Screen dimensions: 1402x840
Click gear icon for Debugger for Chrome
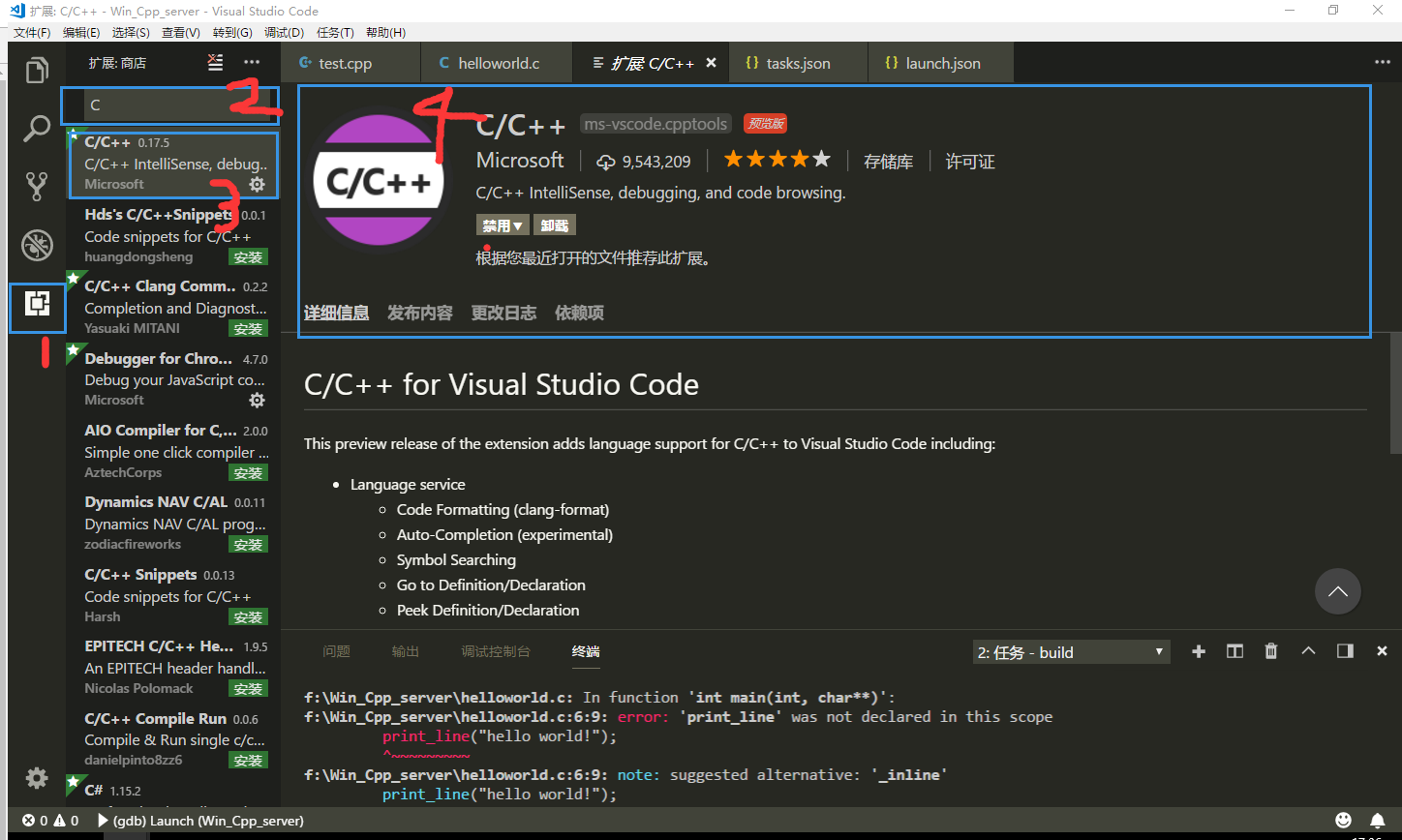(x=258, y=400)
